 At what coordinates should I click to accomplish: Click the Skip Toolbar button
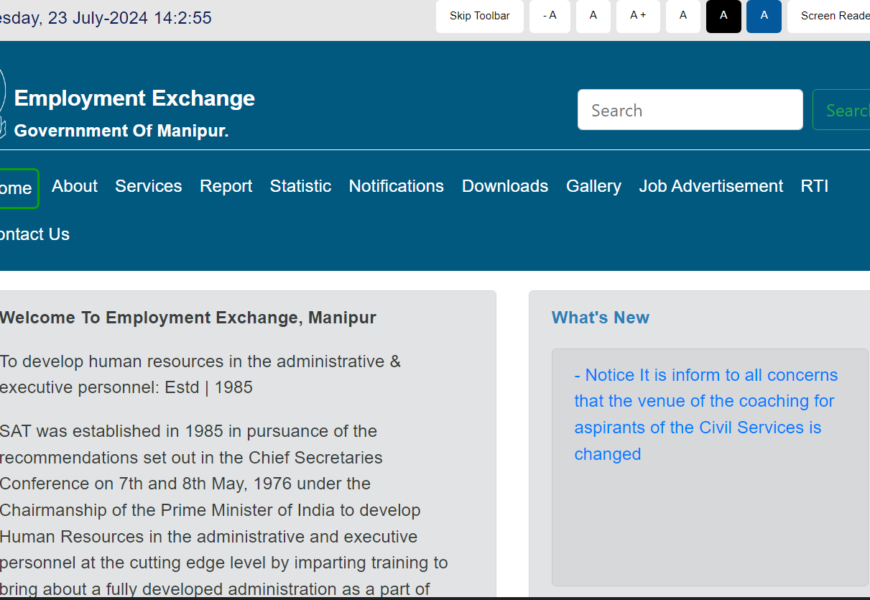pyautogui.click(x=479, y=16)
